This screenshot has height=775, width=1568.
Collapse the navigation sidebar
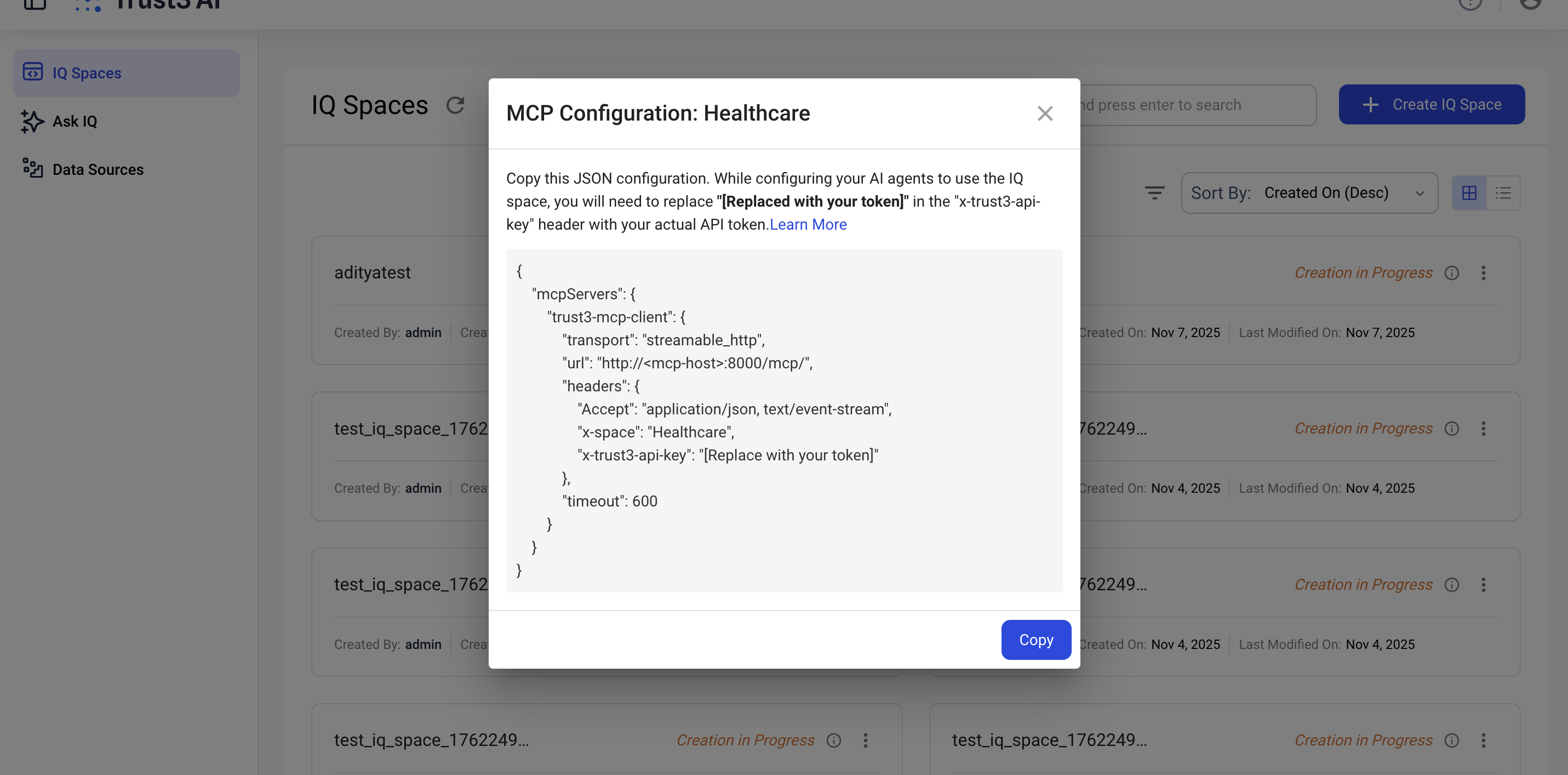pos(35,5)
